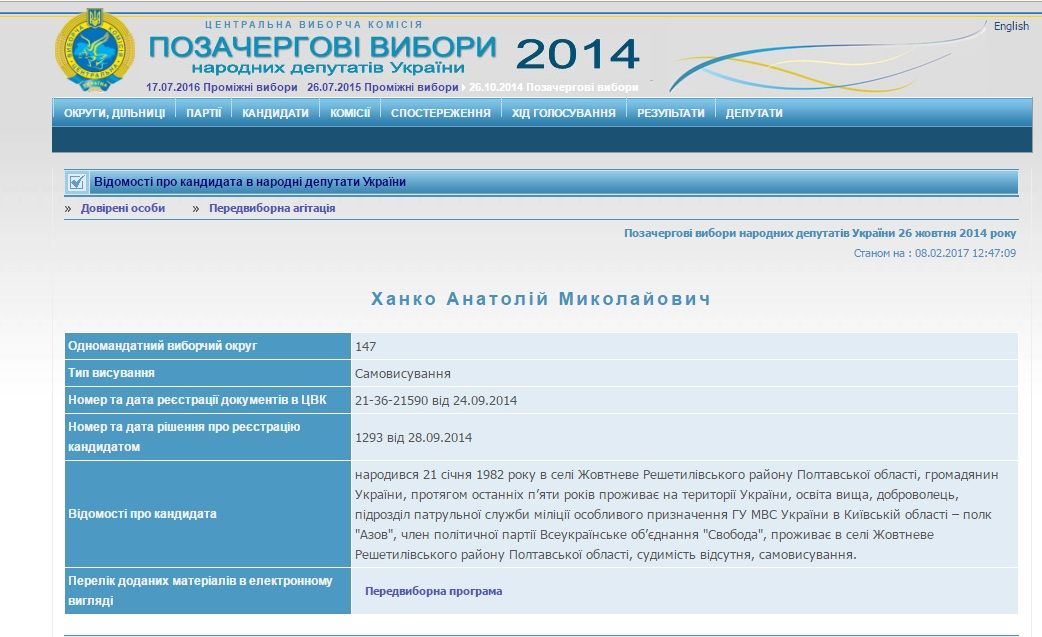Image resolution: width=1042 pixels, height=637 pixels.
Task: Open the Партії menu item
Action: tap(204, 113)
